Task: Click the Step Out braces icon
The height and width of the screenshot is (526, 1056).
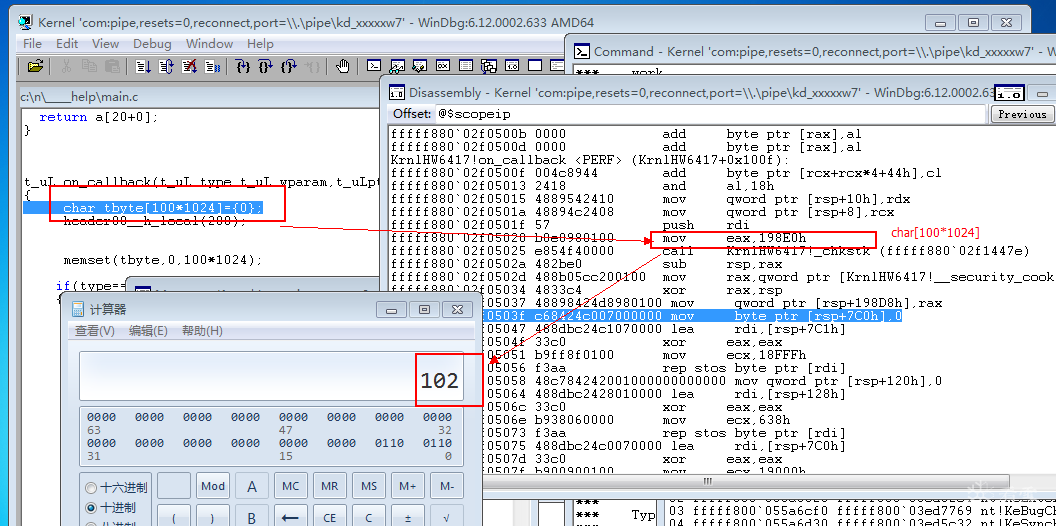Action: (x=289, y=66)
